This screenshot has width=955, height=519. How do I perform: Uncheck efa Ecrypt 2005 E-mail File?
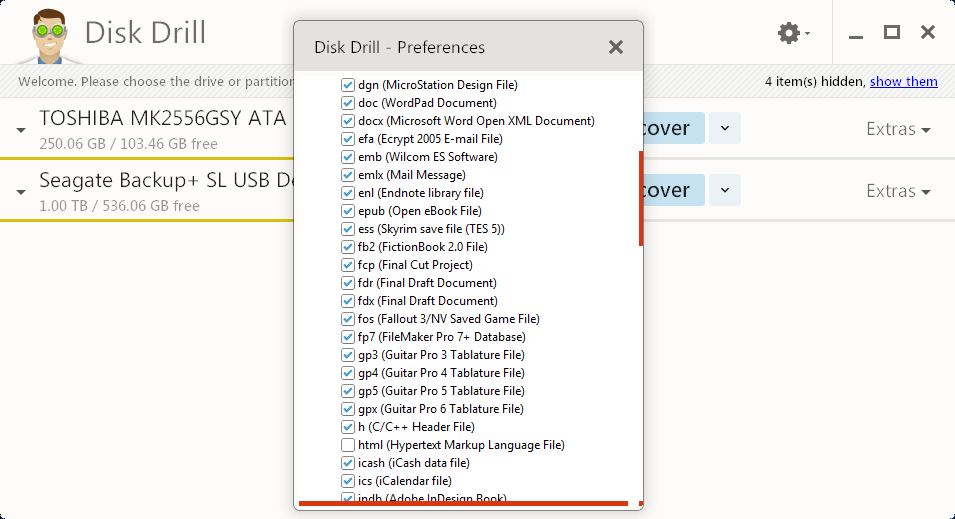point(348,139)
